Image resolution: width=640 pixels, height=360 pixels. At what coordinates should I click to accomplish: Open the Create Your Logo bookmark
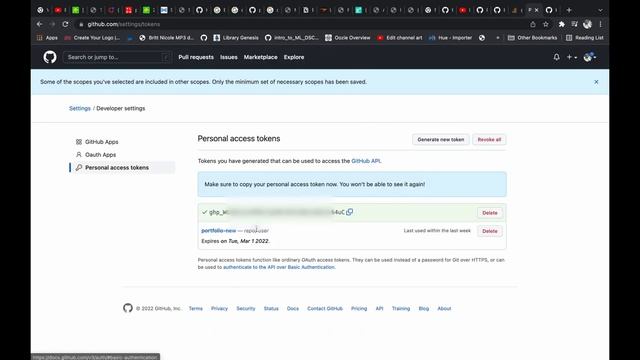click(92, 38)
